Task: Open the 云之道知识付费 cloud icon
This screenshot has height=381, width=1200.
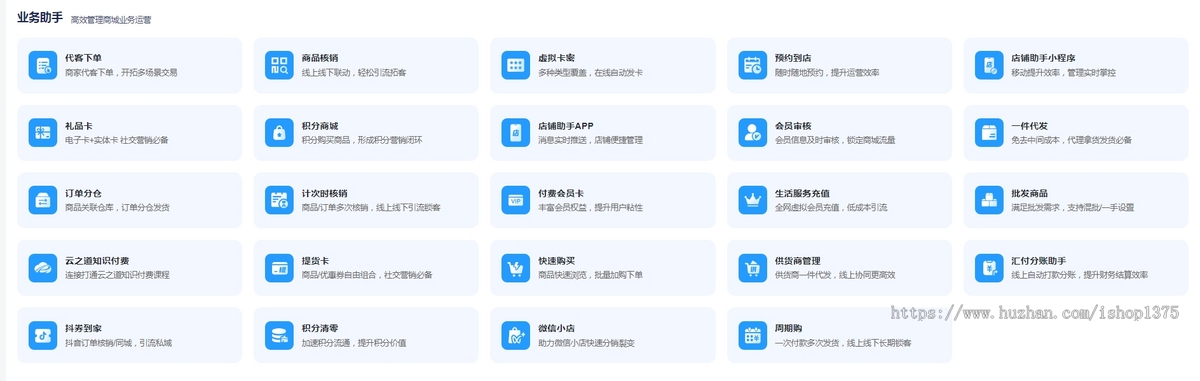Action: click(x=42, y=267)
